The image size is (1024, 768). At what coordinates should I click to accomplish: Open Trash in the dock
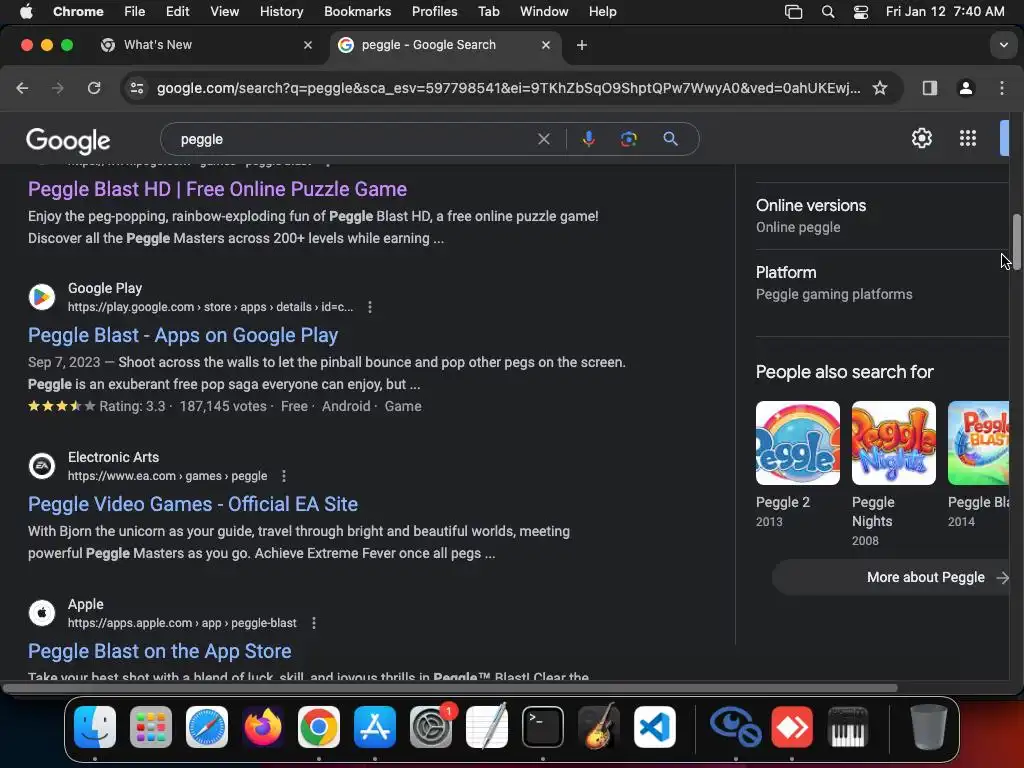point(929,727)
